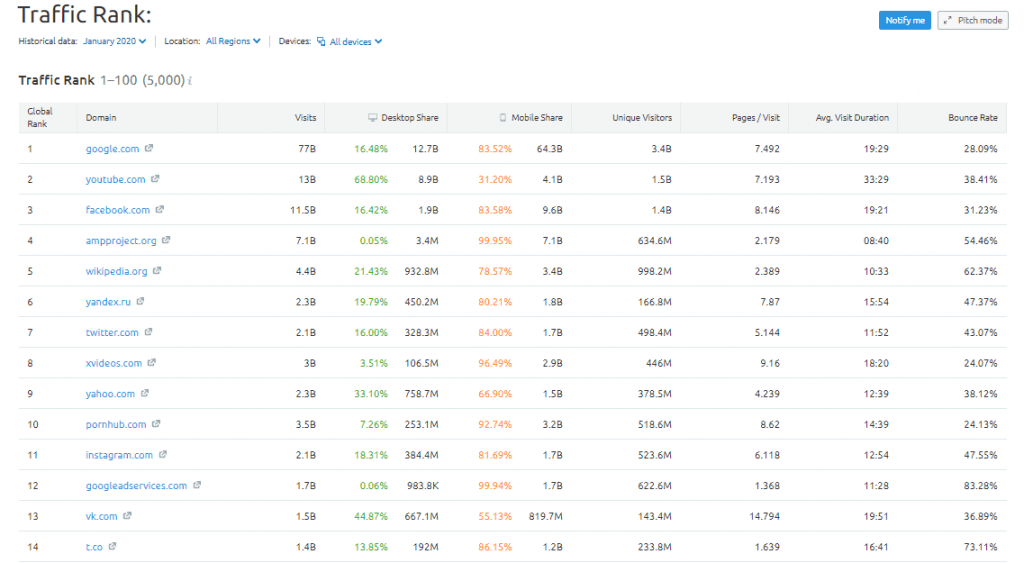Open external link icon beside googleadservices.com
The width and height of the screenshot is (1024, 563).
(197, 485)
